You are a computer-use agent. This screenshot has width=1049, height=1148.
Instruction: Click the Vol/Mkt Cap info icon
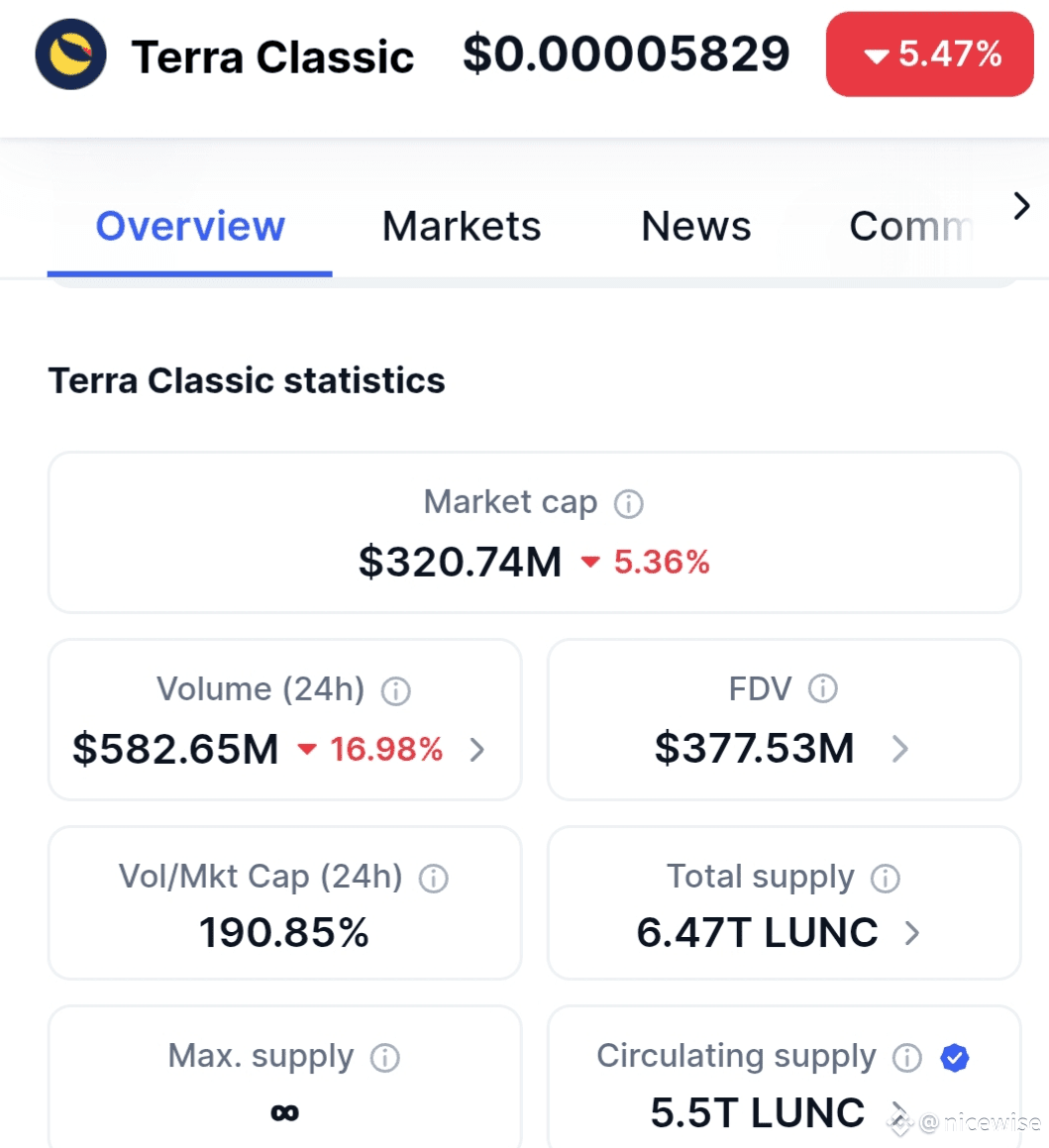pyautogui.click(x=434, y=878)
